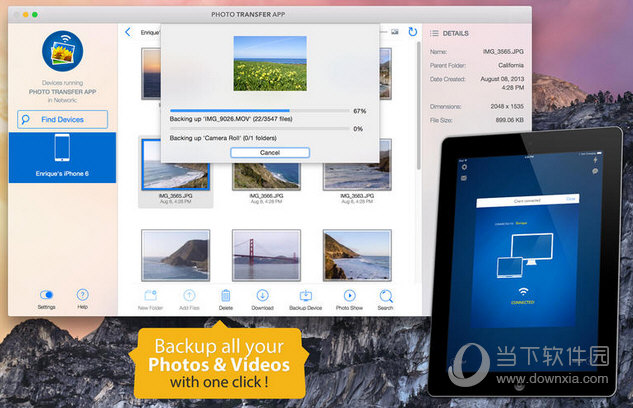
Task: Click the green zoom window button
Action: pos(35,15)
